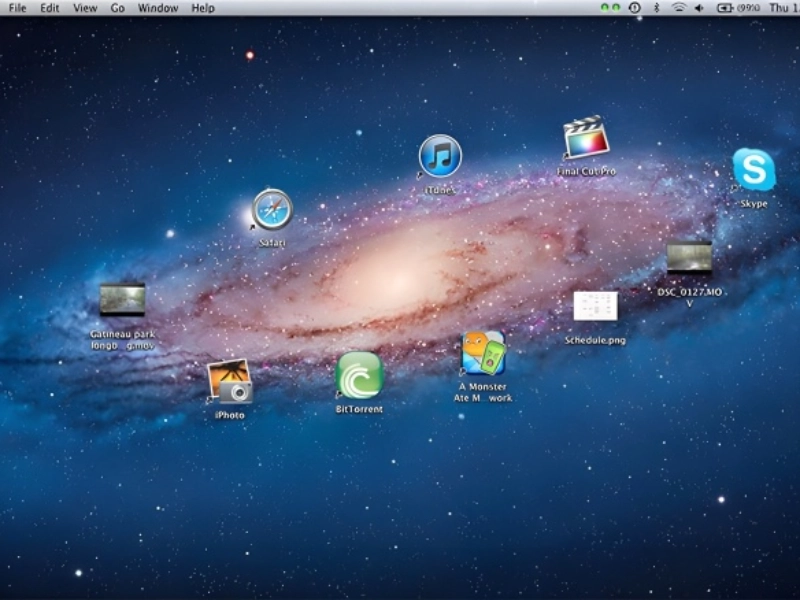This screenshot has width=800, height=600.
Task: Expand the View menu
Action: pos(85,8)
